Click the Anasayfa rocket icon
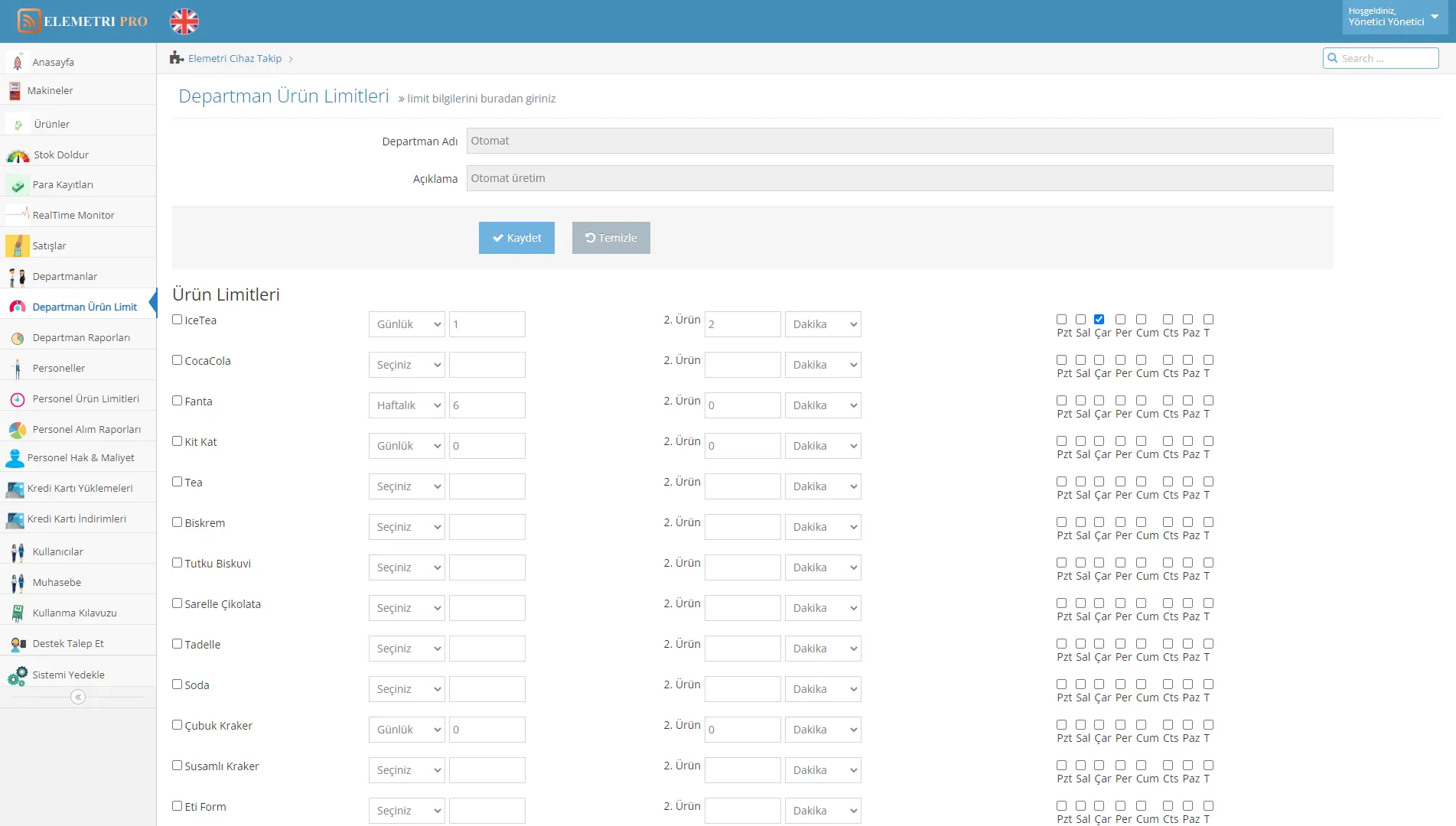This screenshot has height=826, width=1456. click(18, 62)
